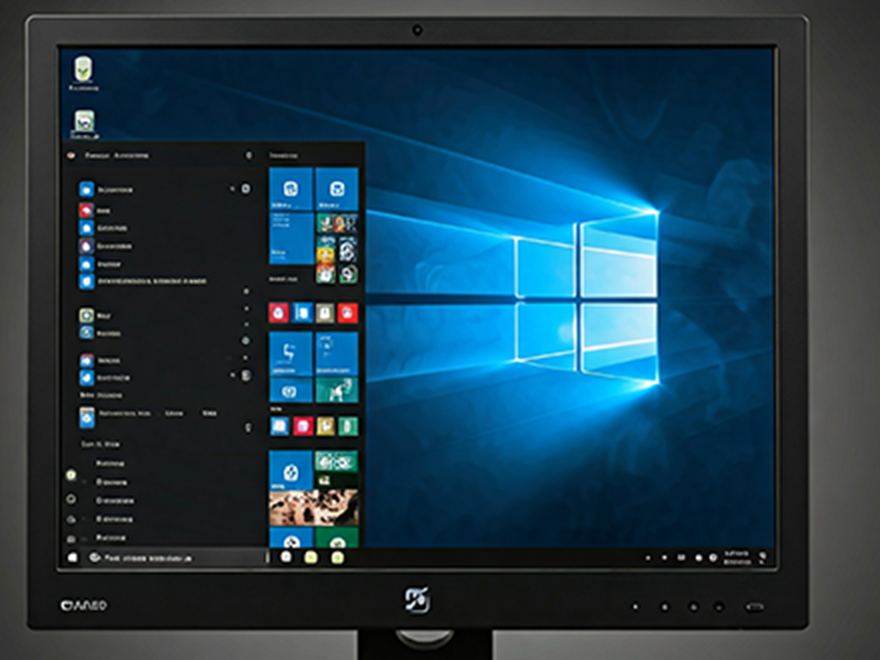Click the yellow small tile in the Start tiles

click(325, 426)
